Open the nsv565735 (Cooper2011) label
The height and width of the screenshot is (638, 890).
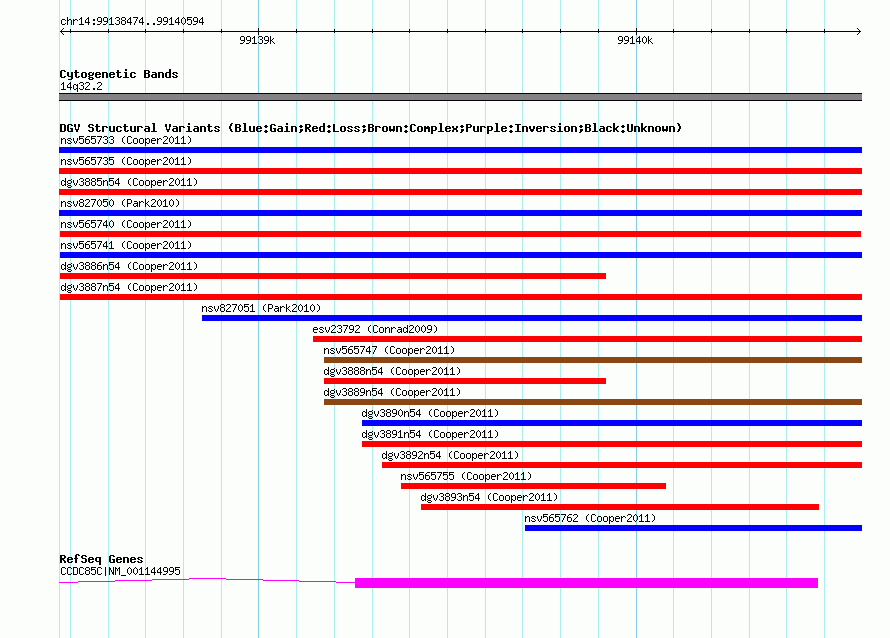(x=126, y=161)
